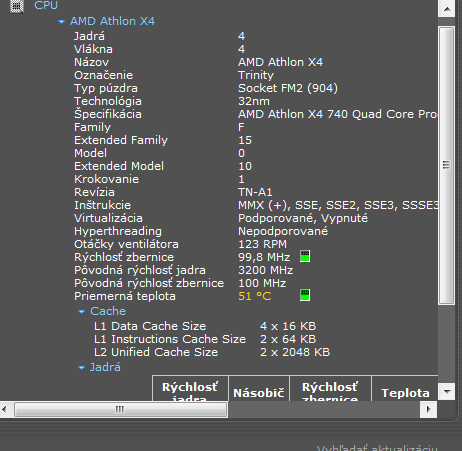Select the Pôvodná rýchlosť zbernice label
This screenshot has width=462, height=451.
pyautogui.click(x=149, y=283)
